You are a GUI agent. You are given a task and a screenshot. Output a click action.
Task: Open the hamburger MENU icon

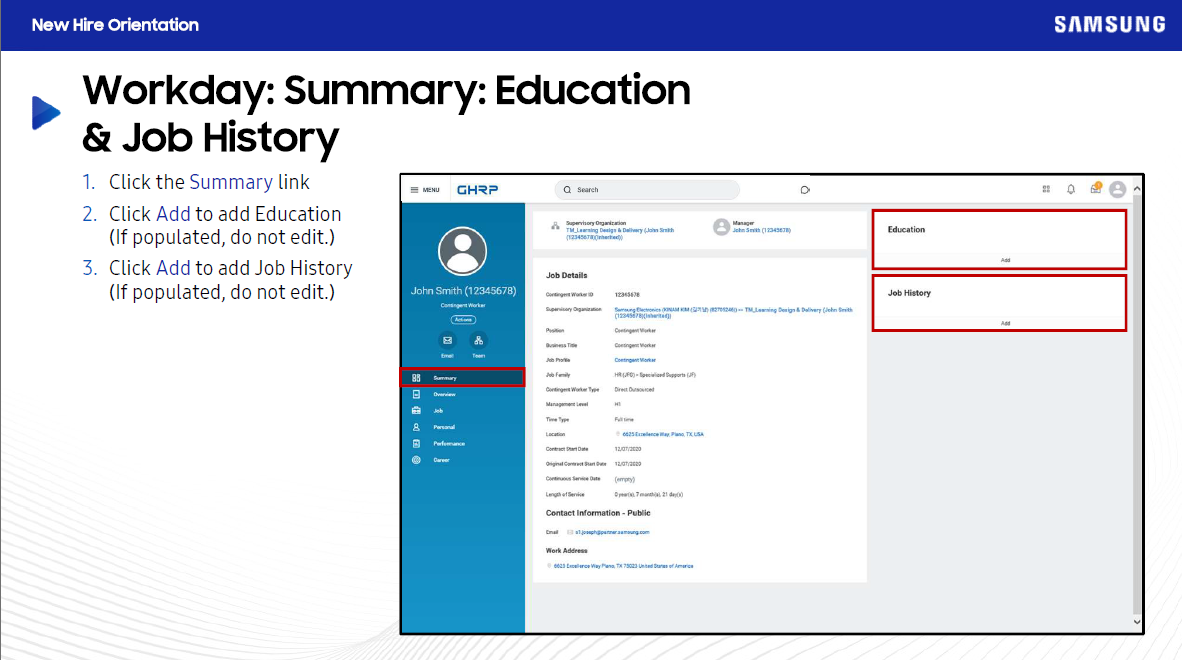[x=415, y=190]
